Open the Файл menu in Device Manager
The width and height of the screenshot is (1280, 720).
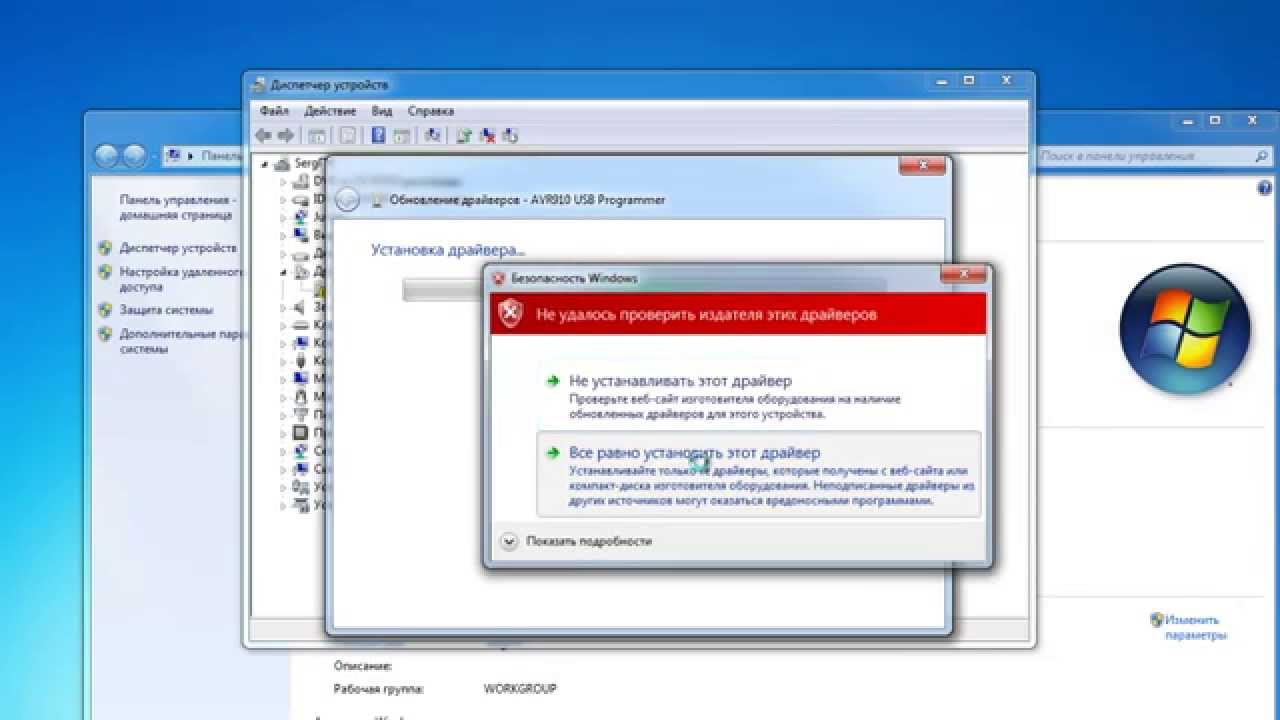pos(274,111)
